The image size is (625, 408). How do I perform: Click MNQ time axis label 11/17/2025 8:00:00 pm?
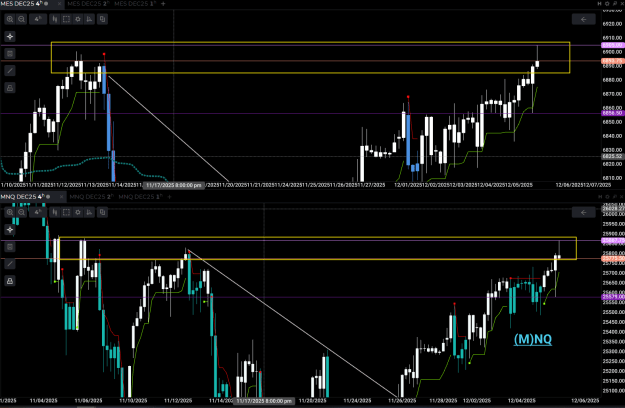pyautogui.click(x=264, y=400)
